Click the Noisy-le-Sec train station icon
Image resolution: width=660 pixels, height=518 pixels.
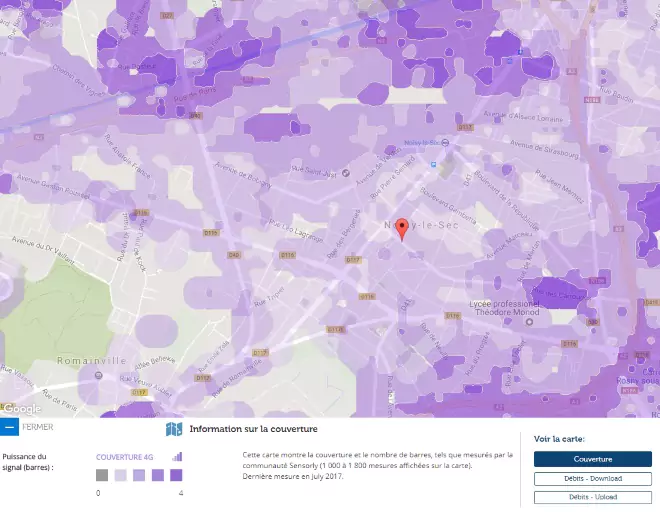pos(445,143)
